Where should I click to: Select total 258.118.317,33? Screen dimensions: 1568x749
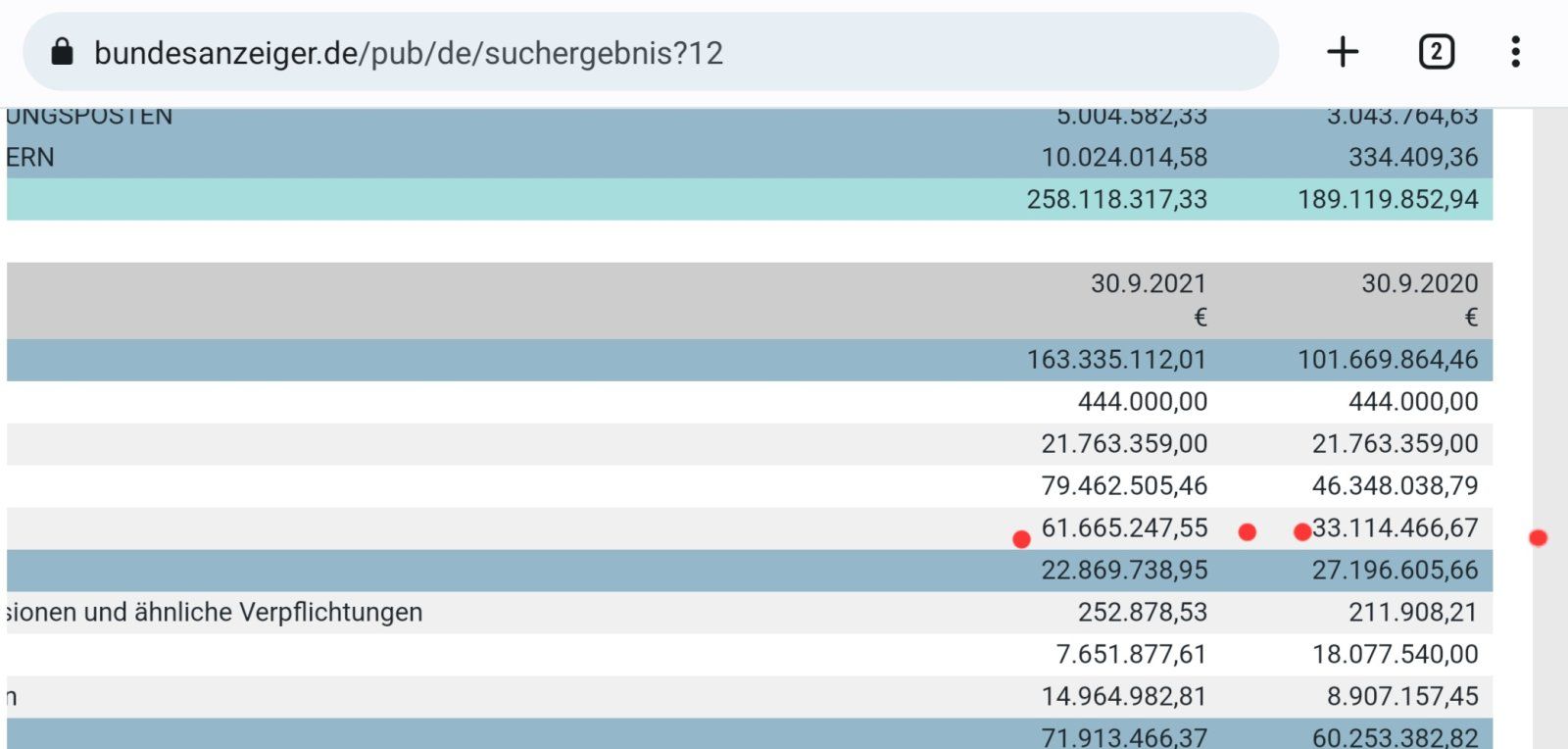click(1117, 199)
